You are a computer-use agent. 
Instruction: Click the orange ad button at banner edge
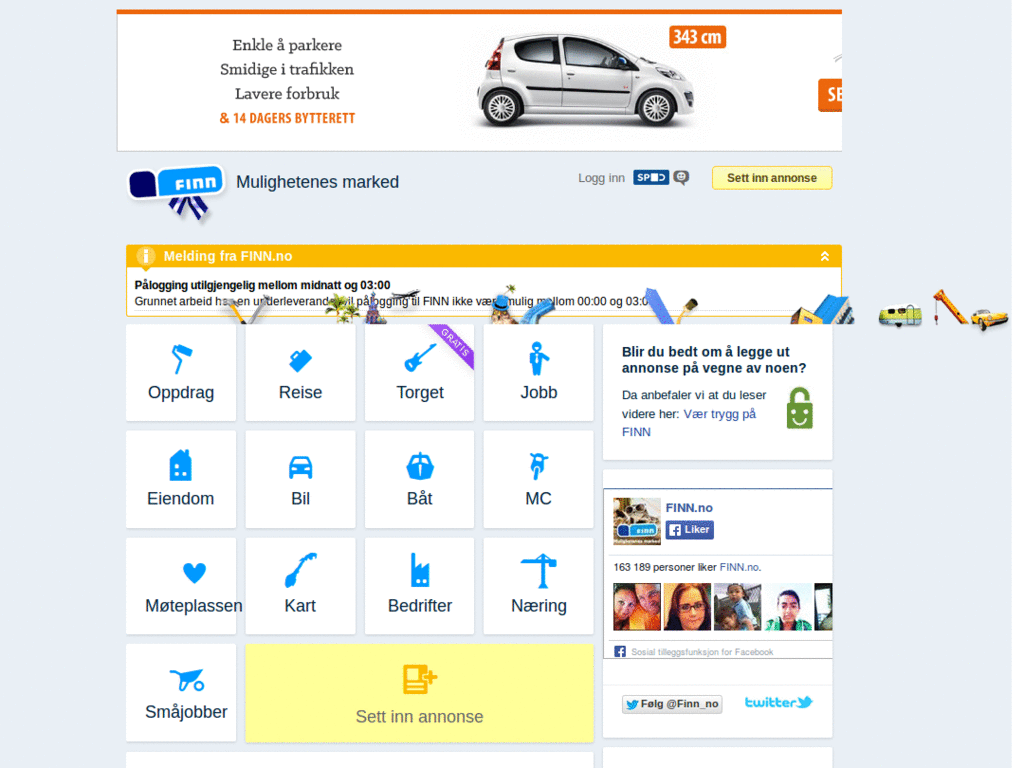(830, 95)
